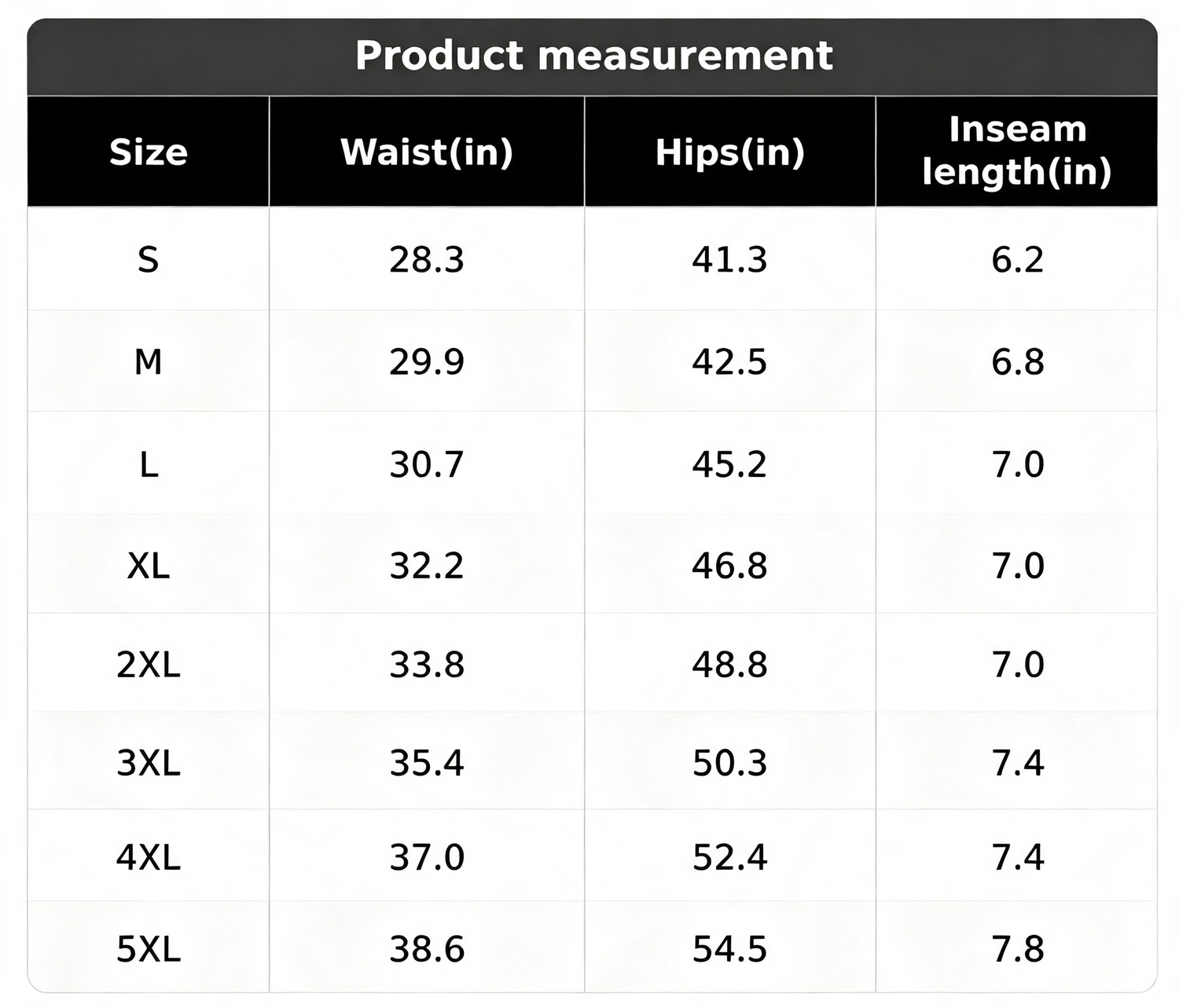This screenshot has width=1179, height=1008.
Task: Click the Product measurement title
Action: pyautogui.click(x=593, y=56)
